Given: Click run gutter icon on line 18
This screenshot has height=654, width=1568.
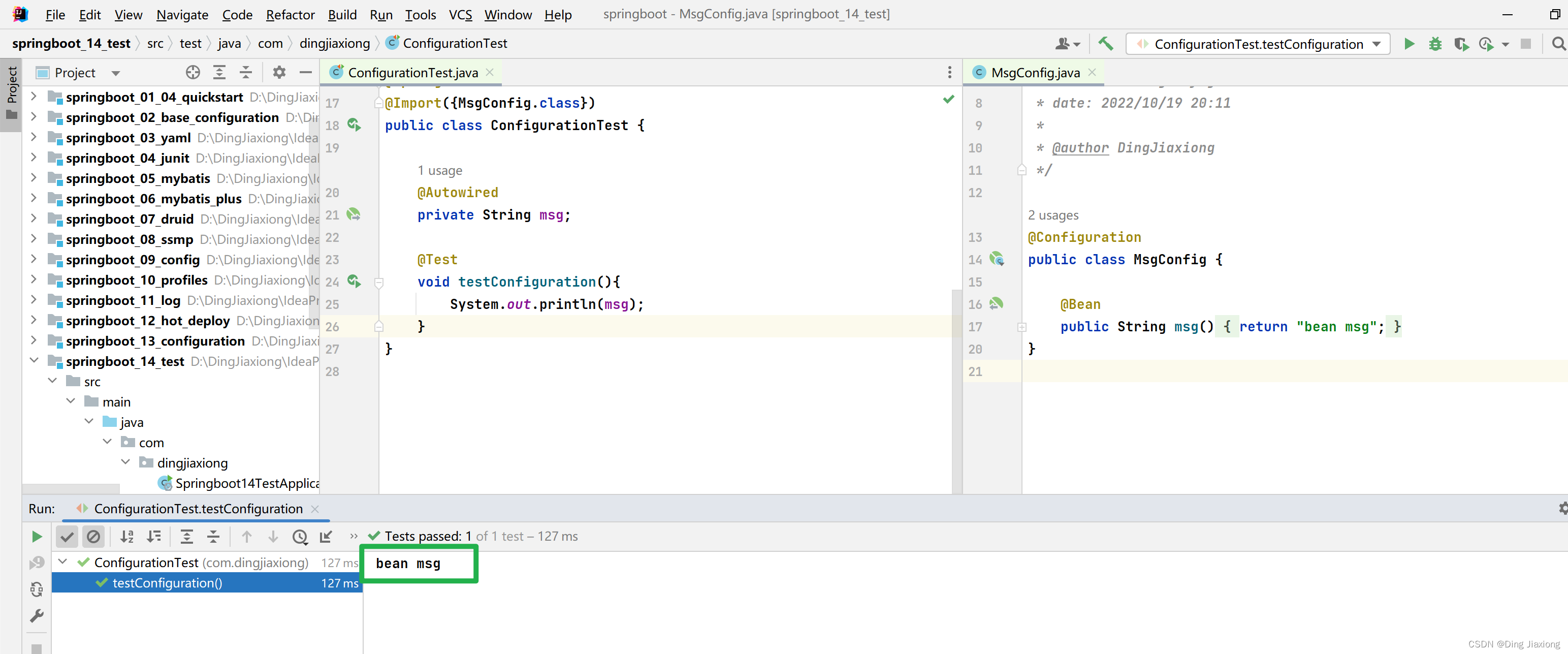Looking at the screenshot, I should [x=354, y=125].
